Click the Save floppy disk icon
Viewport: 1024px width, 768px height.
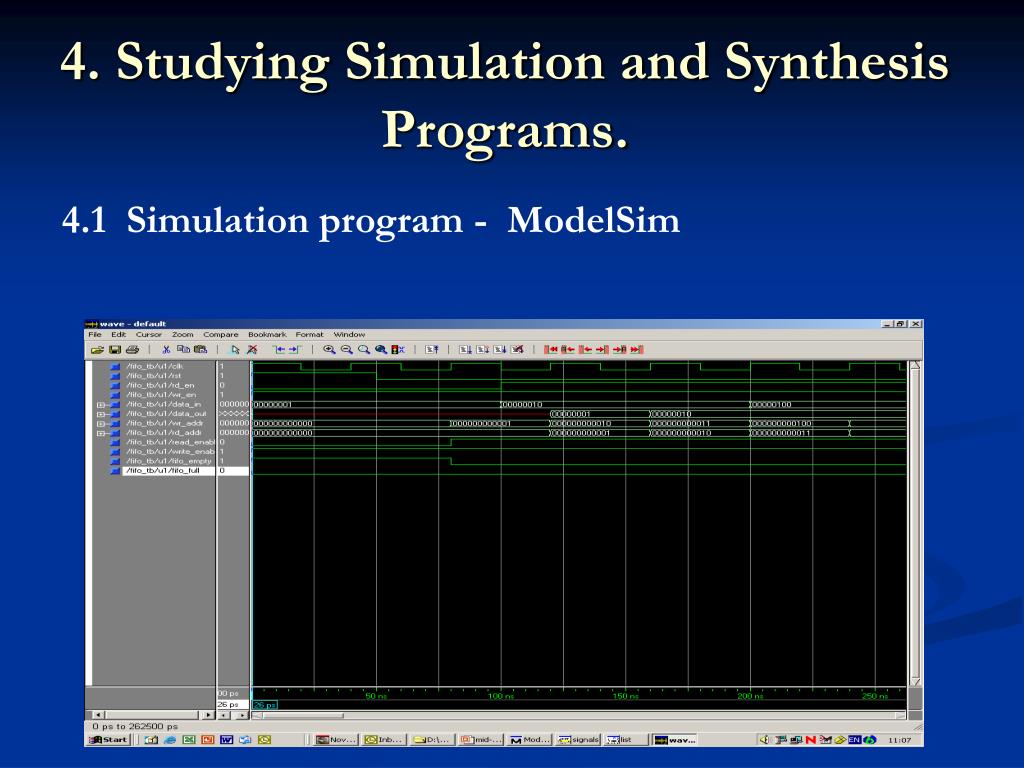coord(115,349)
